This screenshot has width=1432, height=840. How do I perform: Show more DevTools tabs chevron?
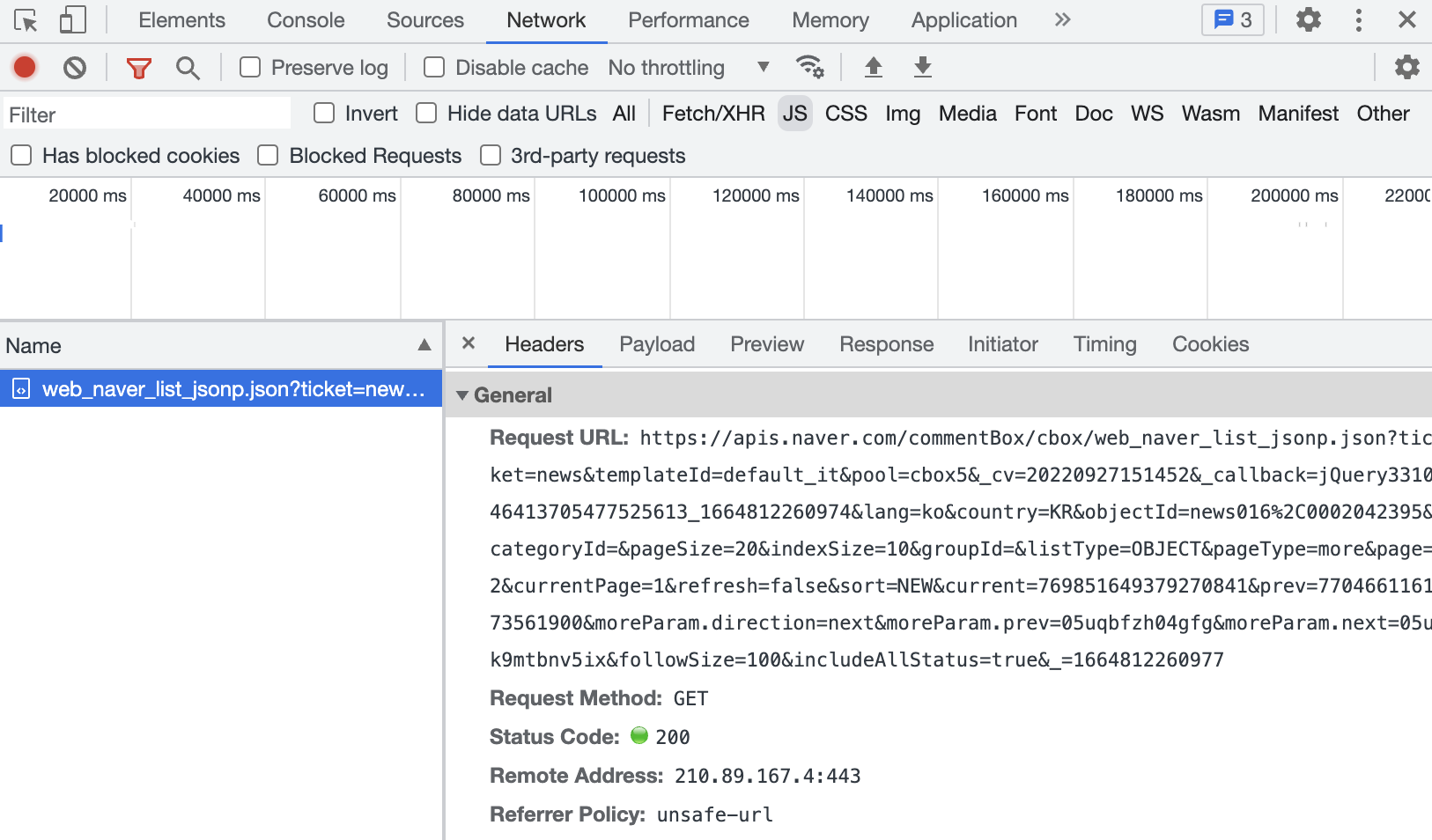1062,19
